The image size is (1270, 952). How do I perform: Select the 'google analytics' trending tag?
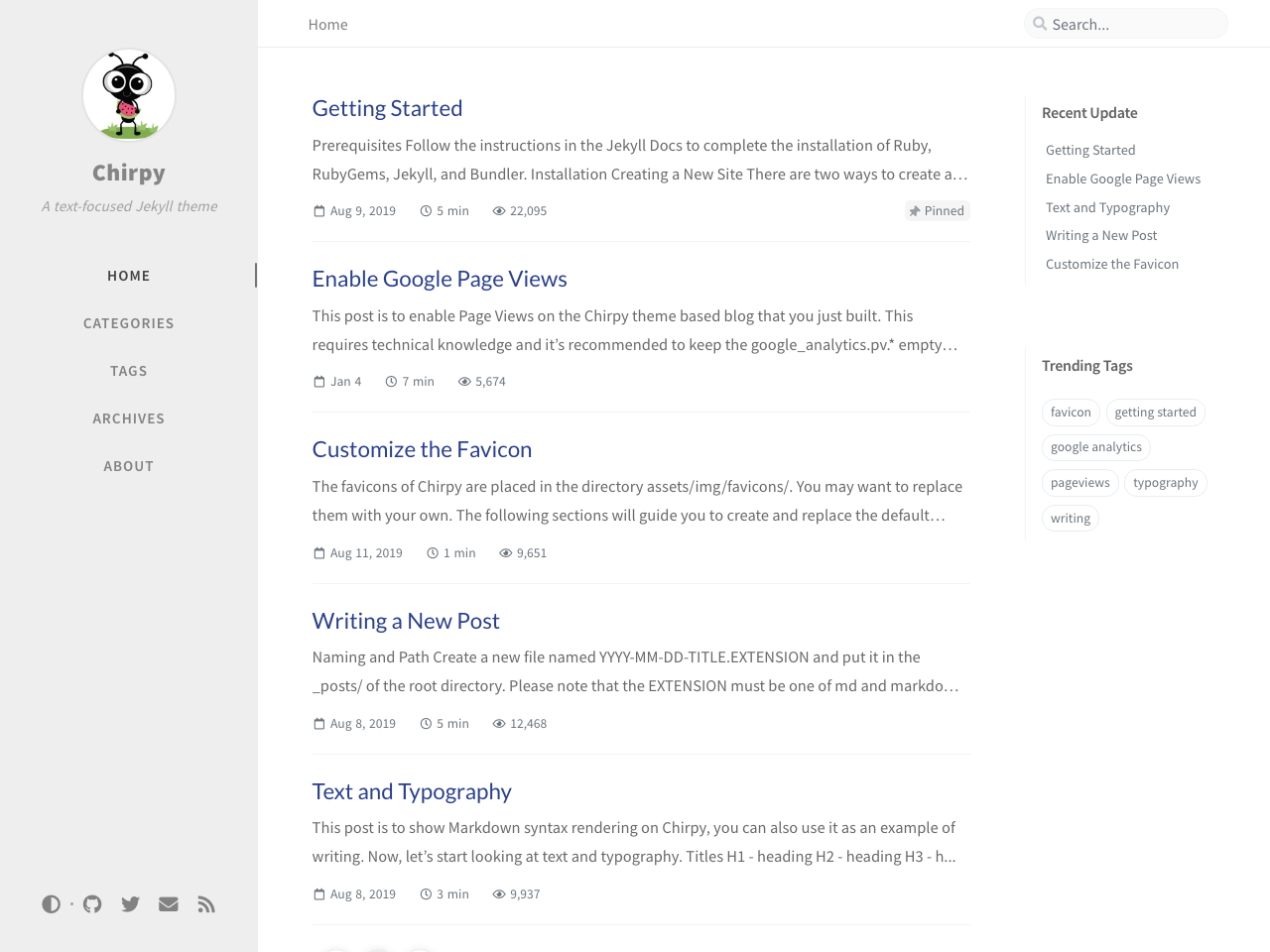(1095, 447)
